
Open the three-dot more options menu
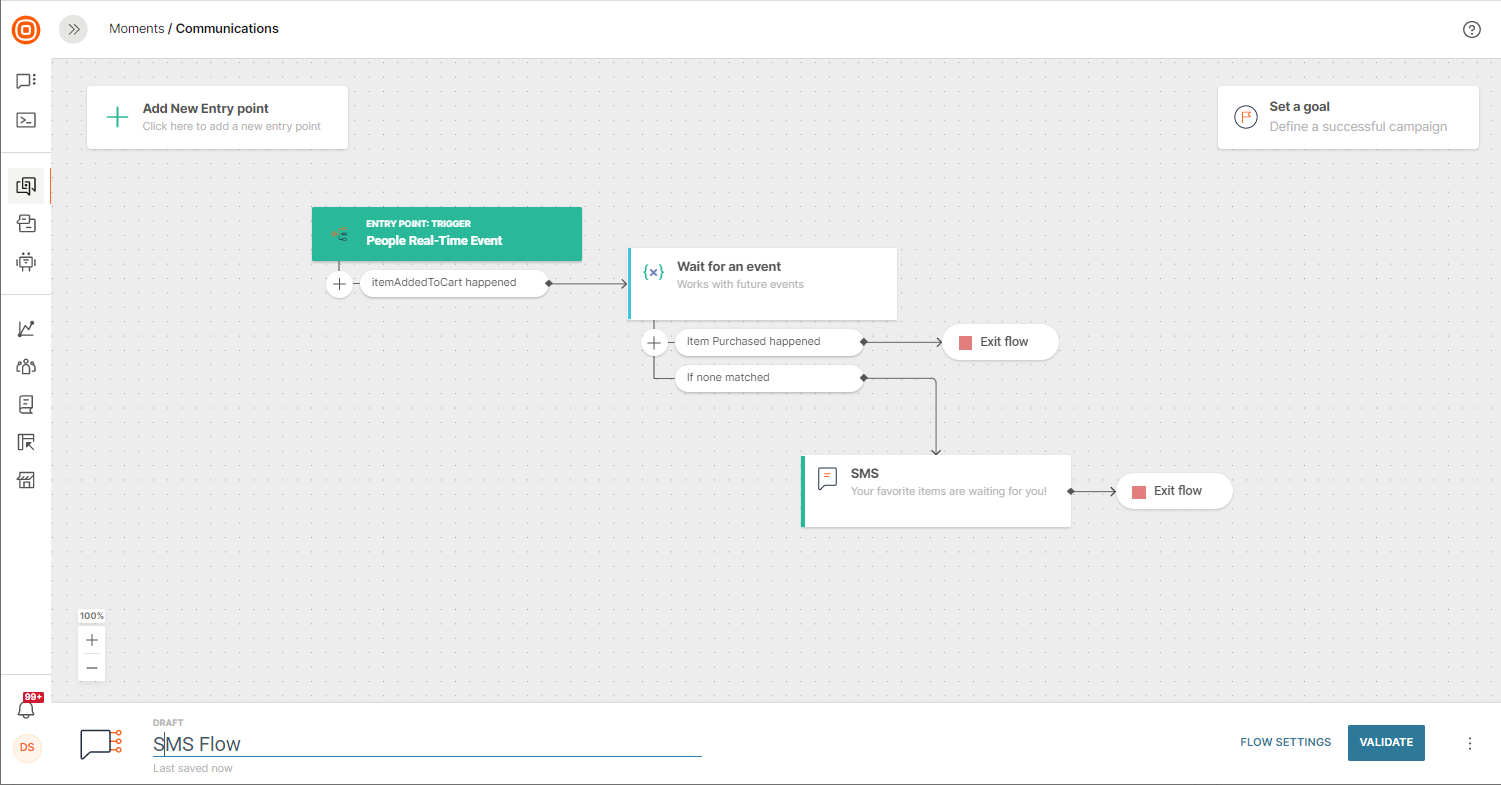pyautogui.click(x=1469, y=743)
